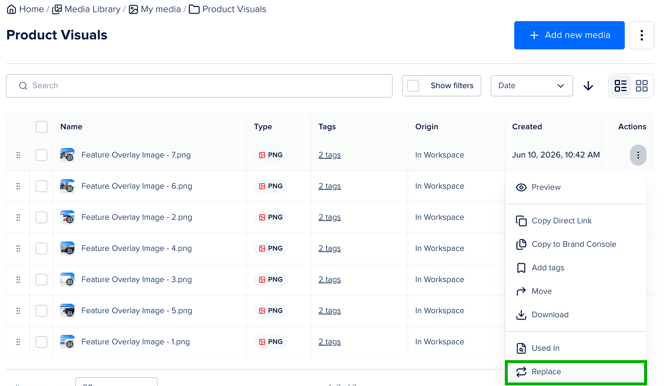Click thumbnail of Feature Overlay Image - 5.png
Screen dimensions: 670x386
(67, 311)
